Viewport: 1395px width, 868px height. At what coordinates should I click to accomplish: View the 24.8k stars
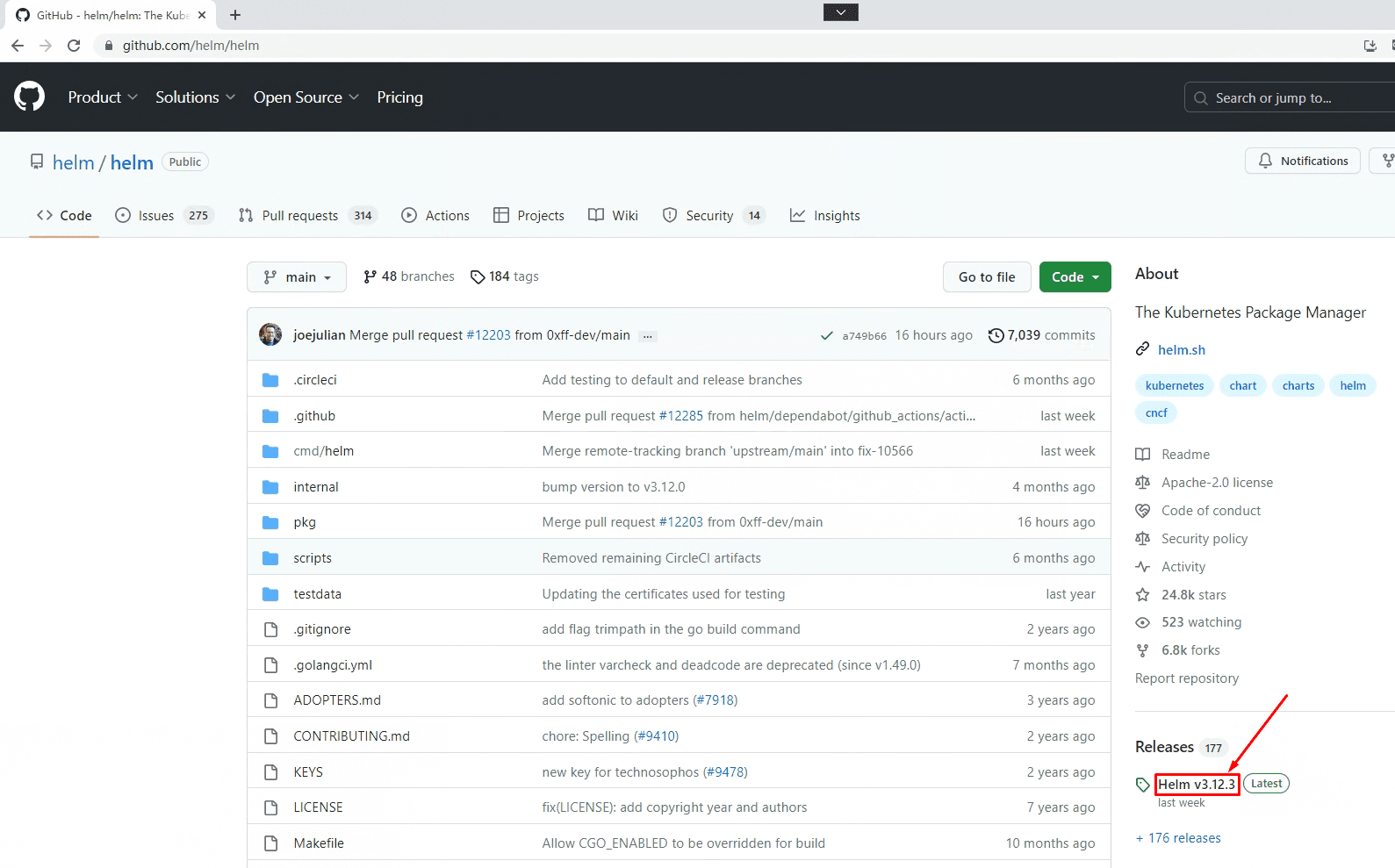coord(1194,595)
